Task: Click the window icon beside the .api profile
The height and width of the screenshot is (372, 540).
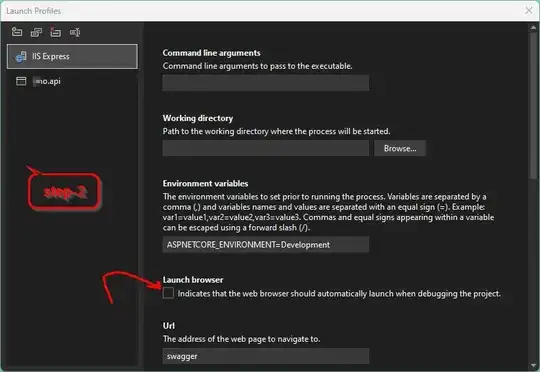Action: [21, 81]
